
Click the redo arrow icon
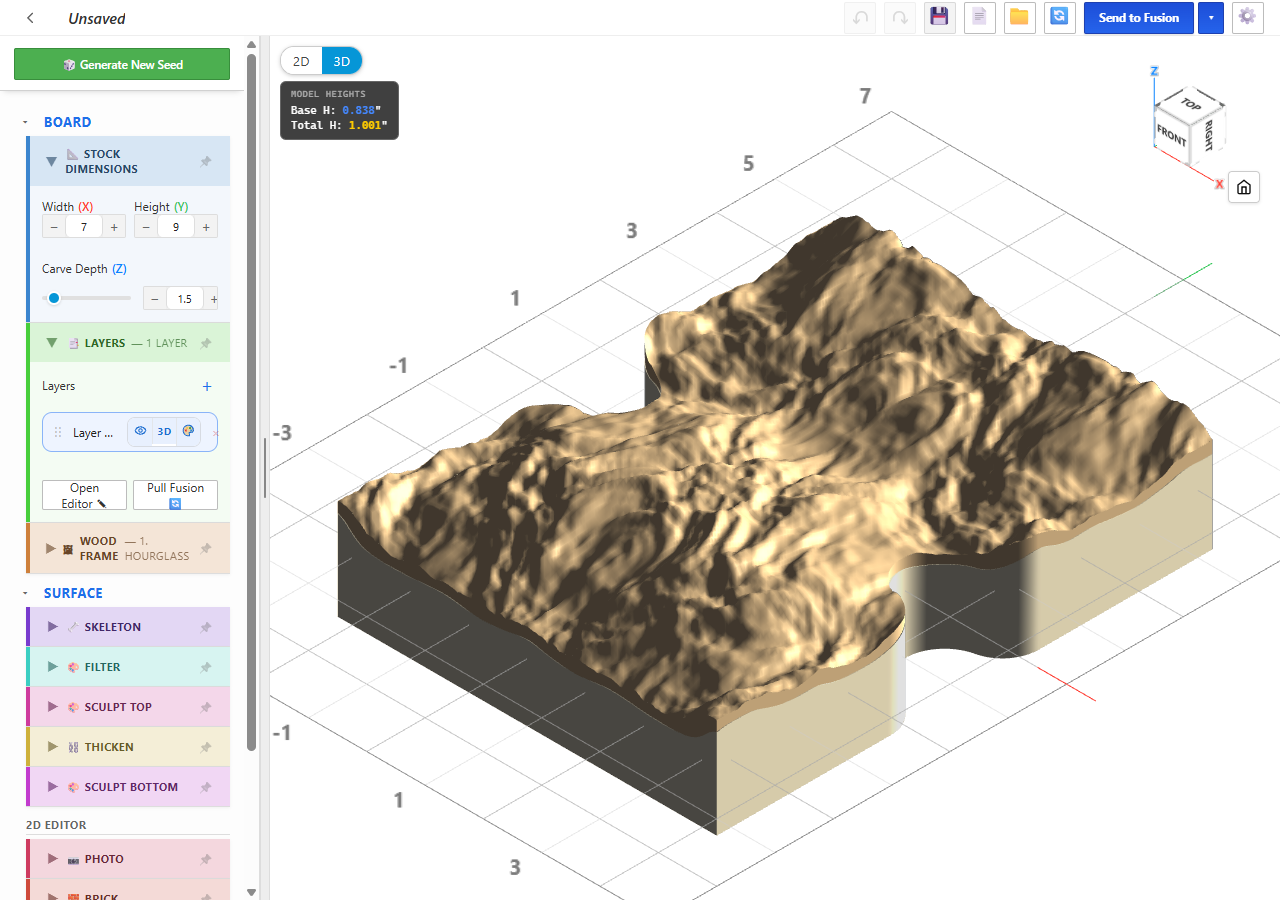click(900, 18)
